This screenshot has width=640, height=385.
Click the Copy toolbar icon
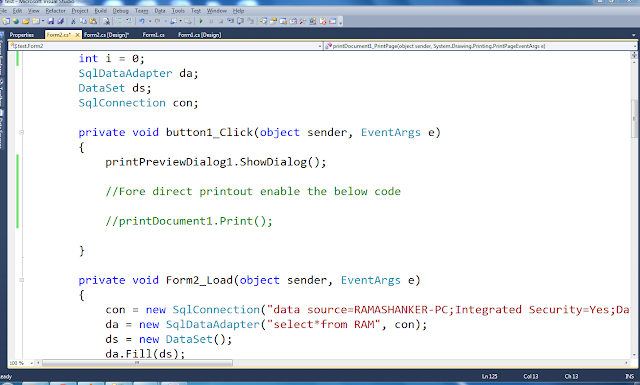(x=83, y=21)
